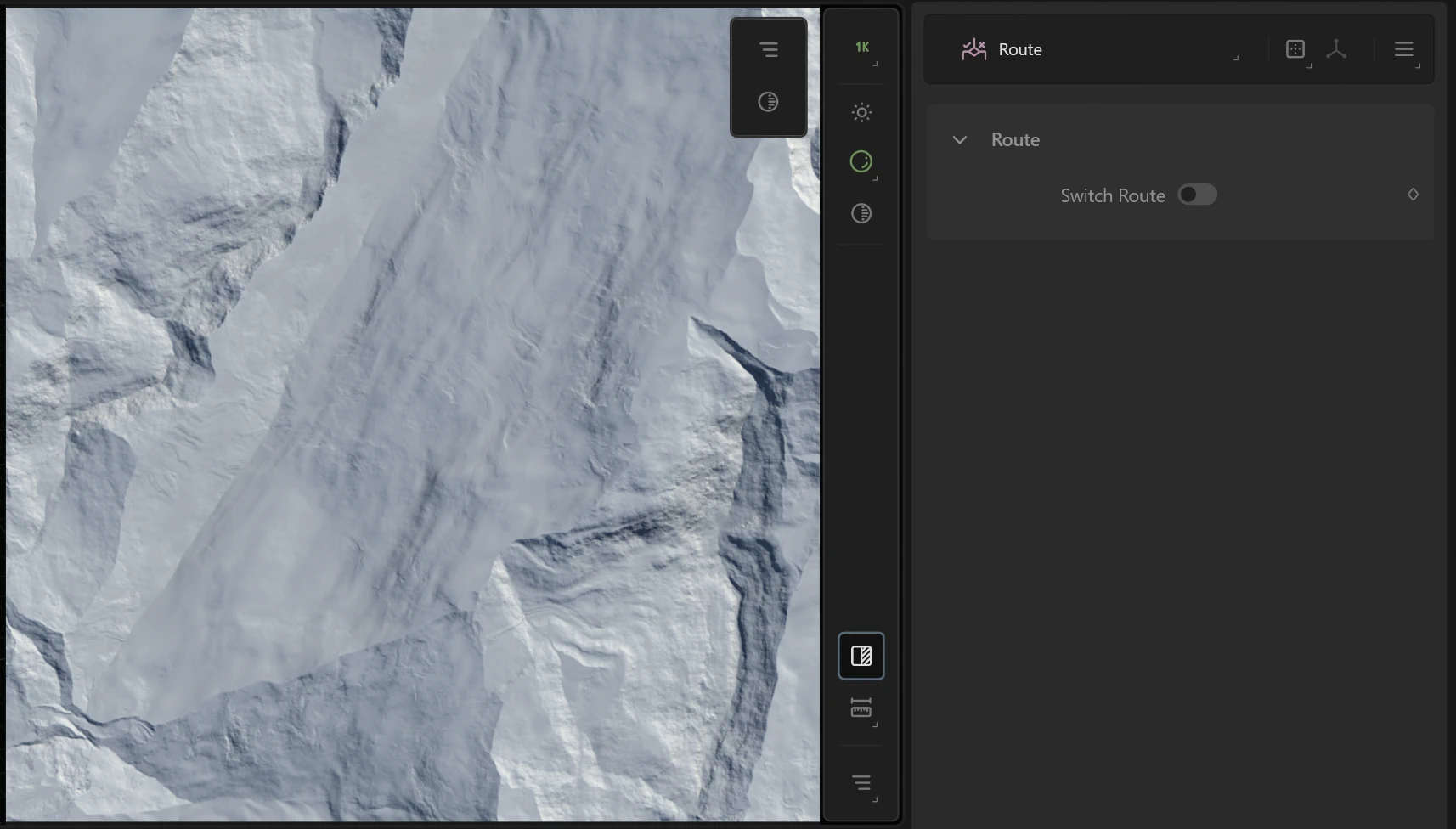Click the Route node icon in the header
Viewport: 1456px width, 829px height.
click(973, 49)
